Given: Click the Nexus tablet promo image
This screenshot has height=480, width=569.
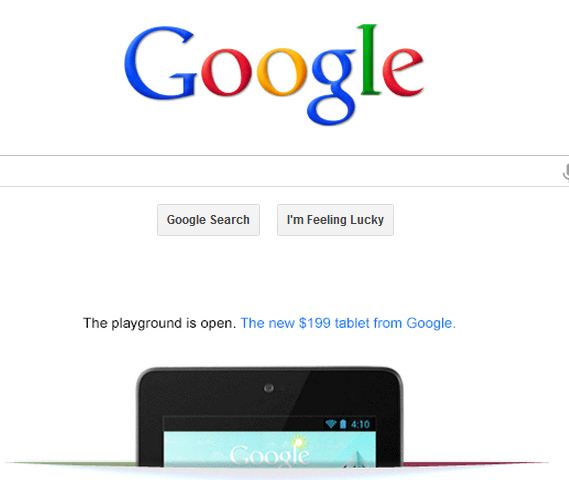Looking at the screenshot, I should [270, 417].
